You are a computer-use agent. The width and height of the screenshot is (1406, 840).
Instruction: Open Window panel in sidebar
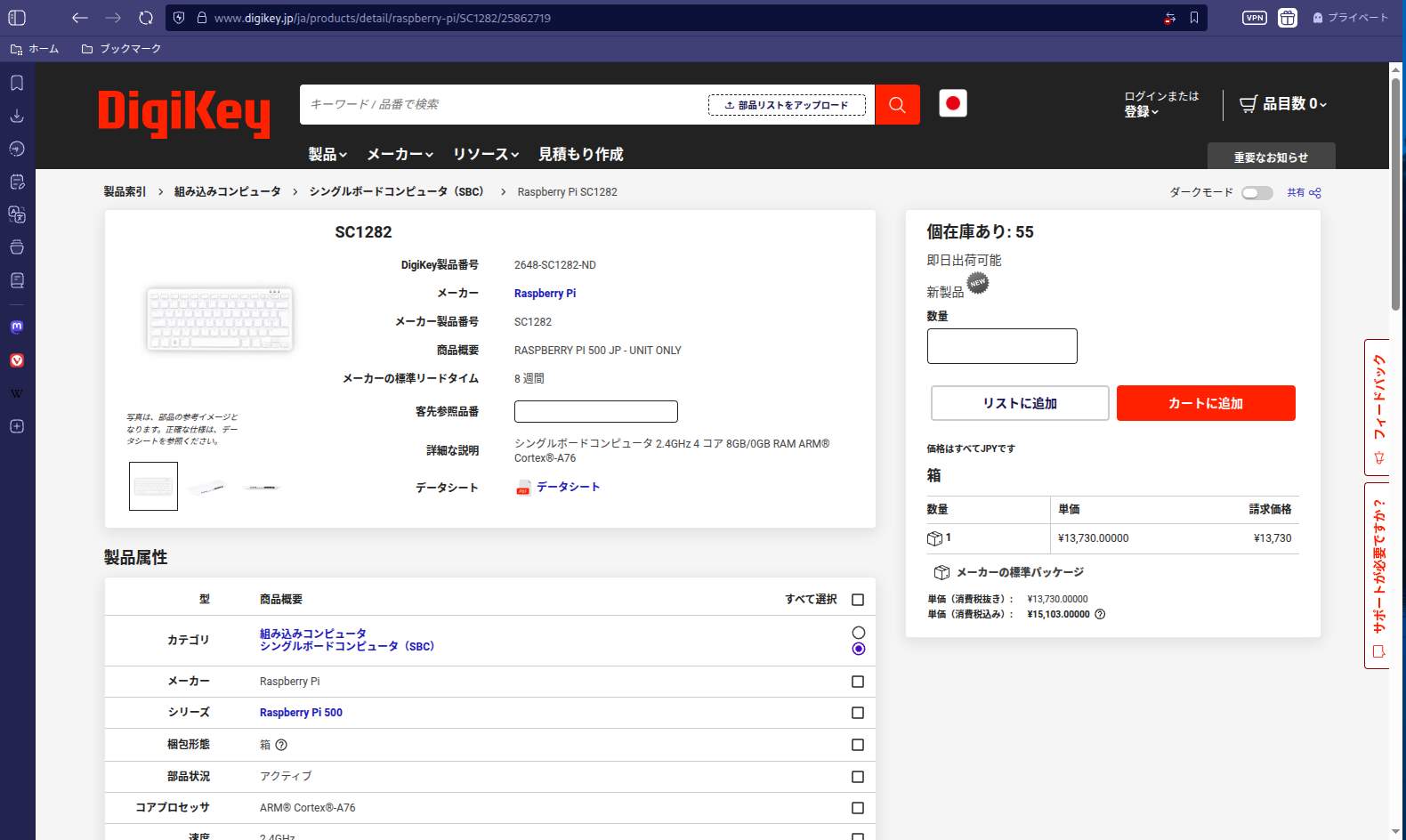[x=17, y=247]
